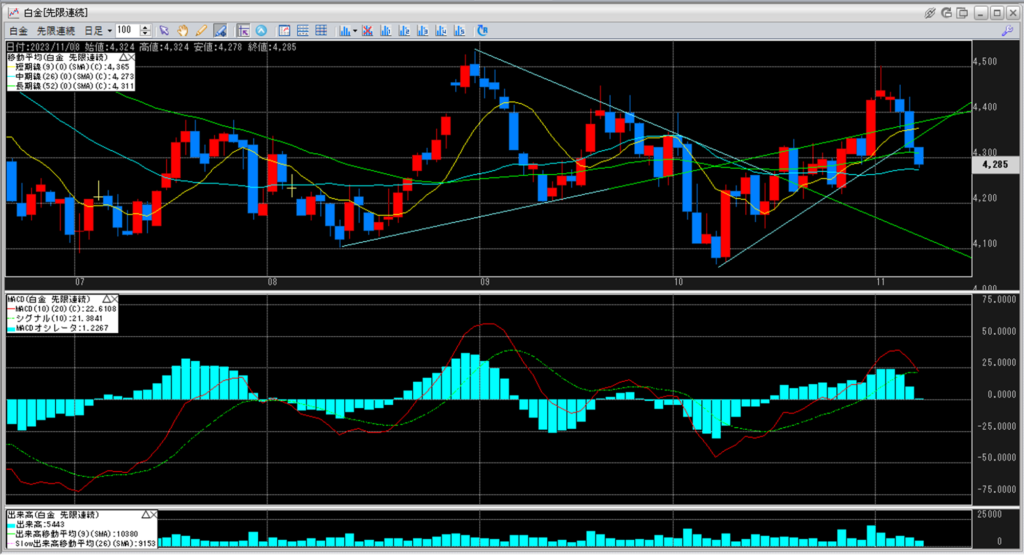This screenshot has height=555, width=1024.
Task: Open the 日足 timeframe dropdown
Action: (x=97, y=31)
